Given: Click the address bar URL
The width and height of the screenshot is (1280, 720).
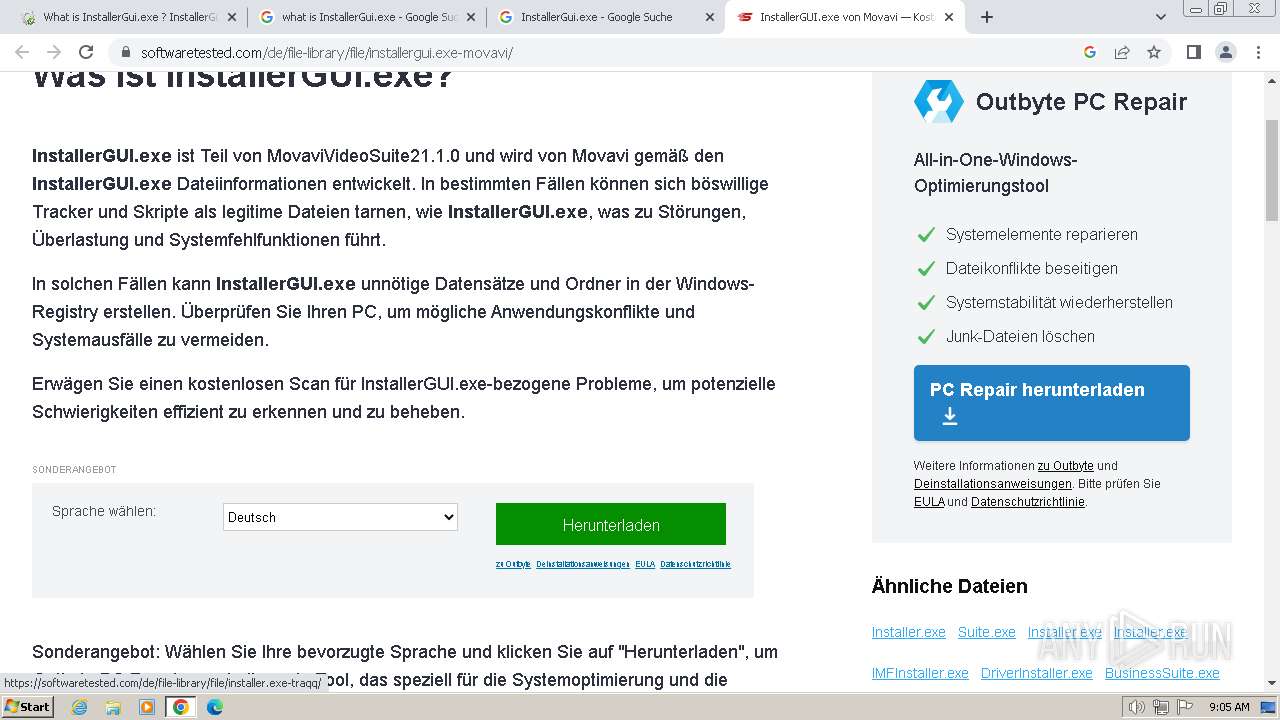Looking at the screenshot, I should click(327, 53).
